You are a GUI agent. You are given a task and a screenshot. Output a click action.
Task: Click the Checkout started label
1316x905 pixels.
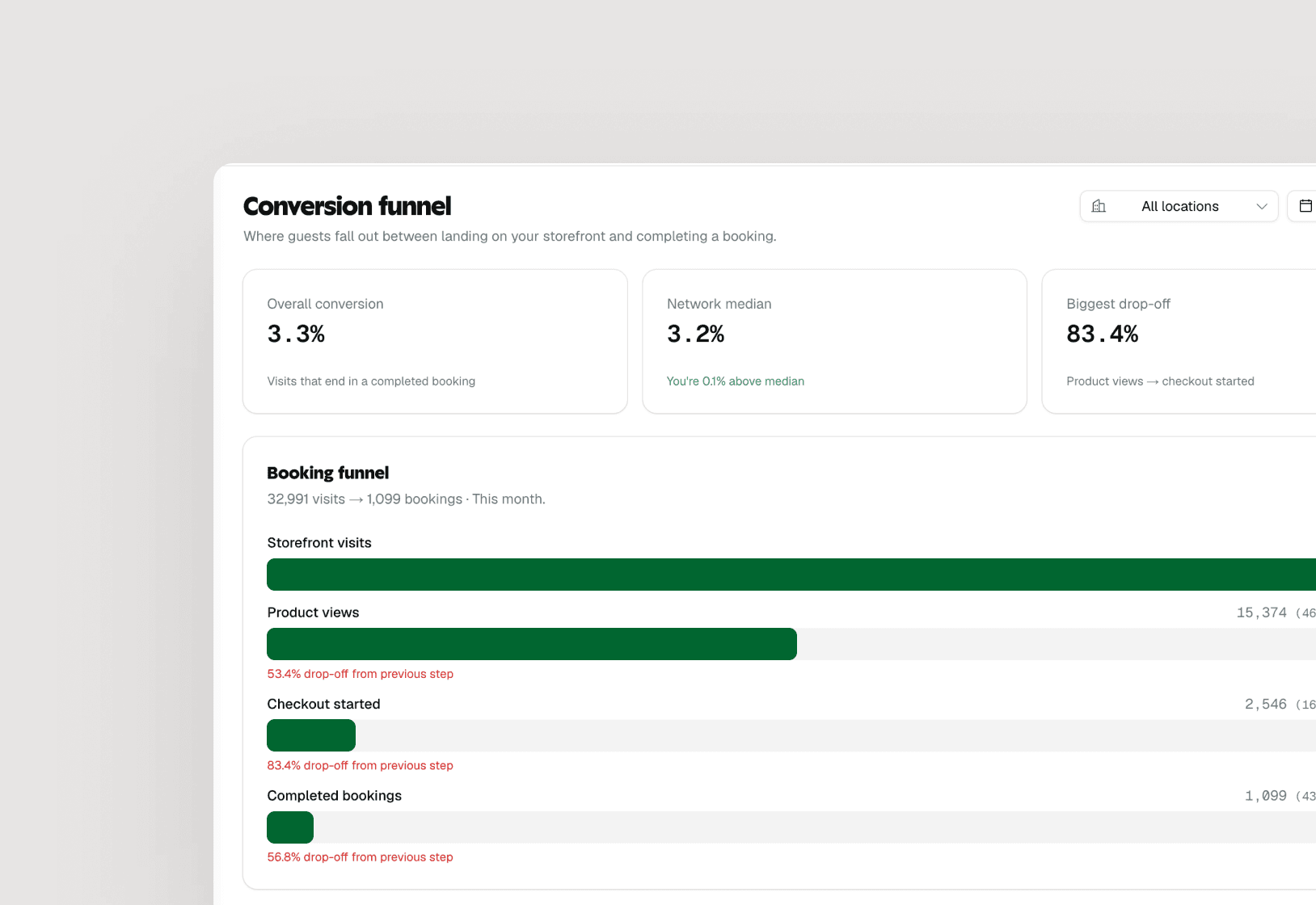(323, 704)
